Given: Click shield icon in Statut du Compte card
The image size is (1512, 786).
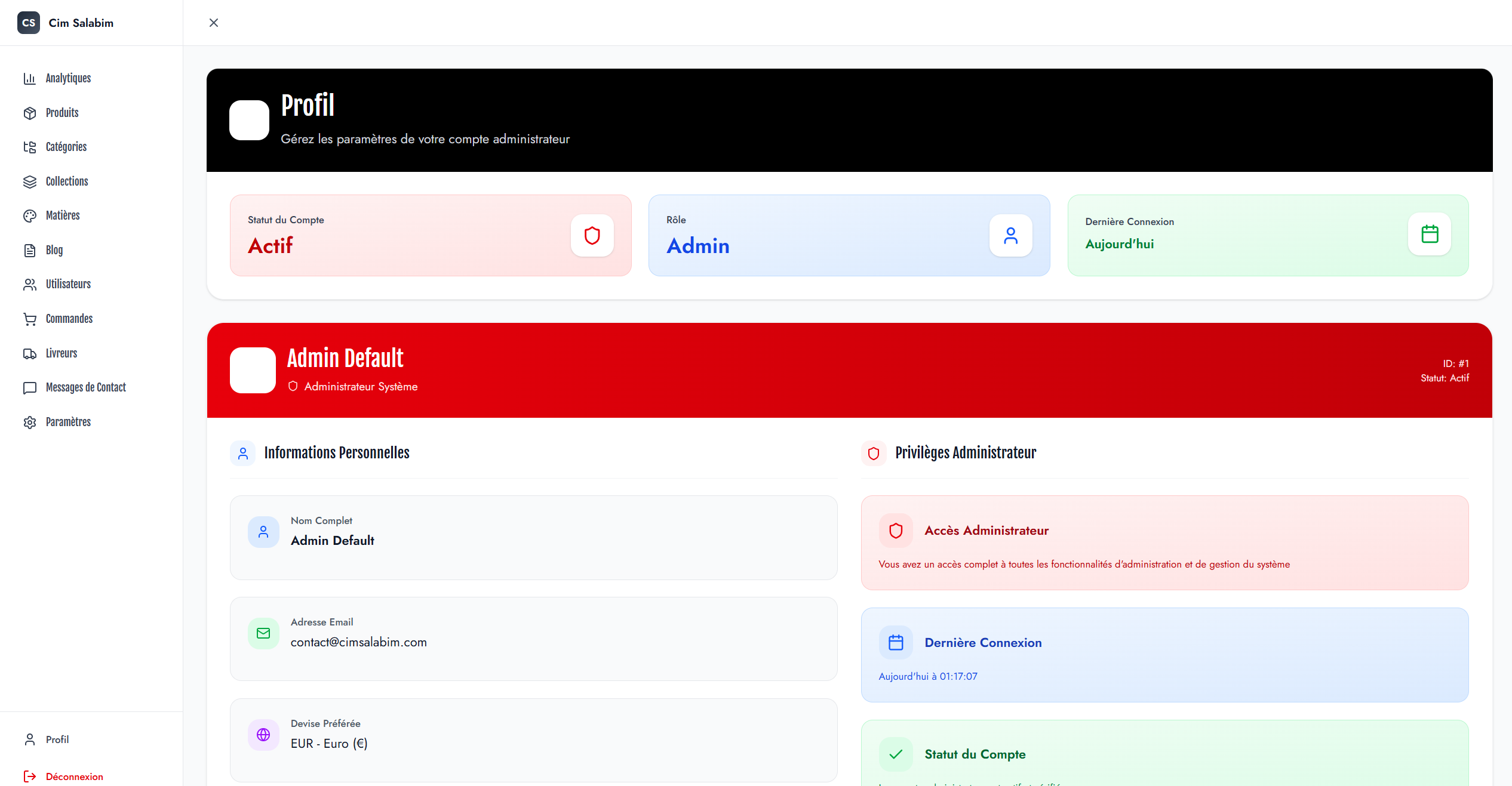Looking at the screenshot, I should tap(592, 236).
